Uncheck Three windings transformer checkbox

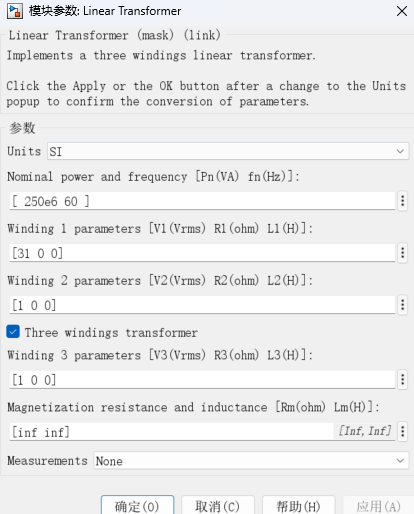click(13, 332)
